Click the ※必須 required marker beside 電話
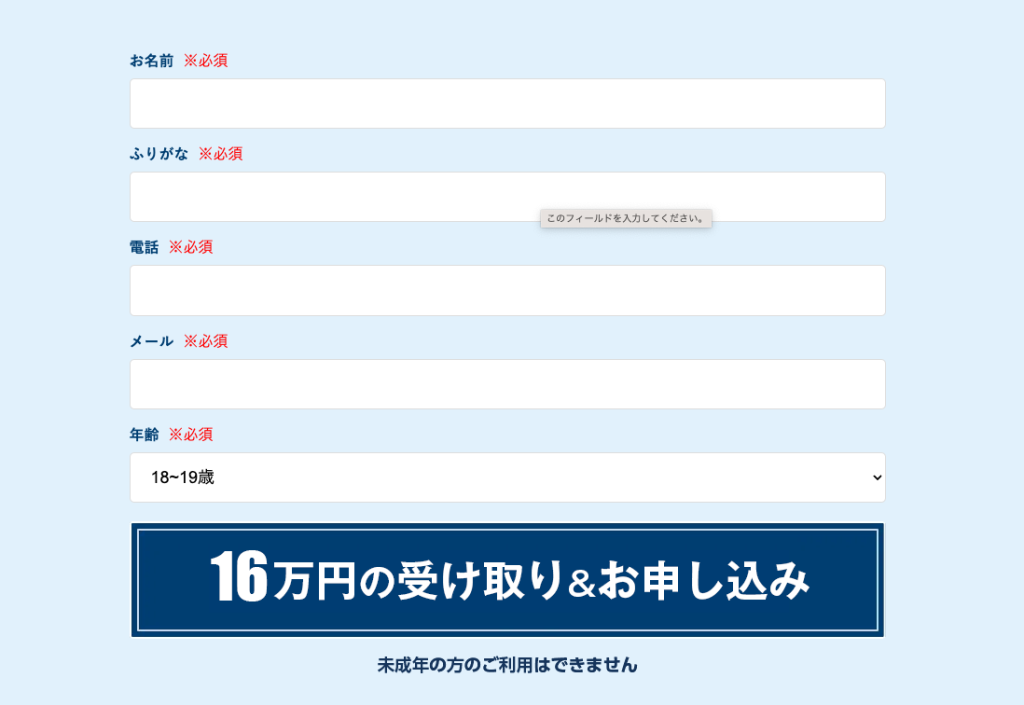The image size is (1024, 705). click(x=191, y=247)
